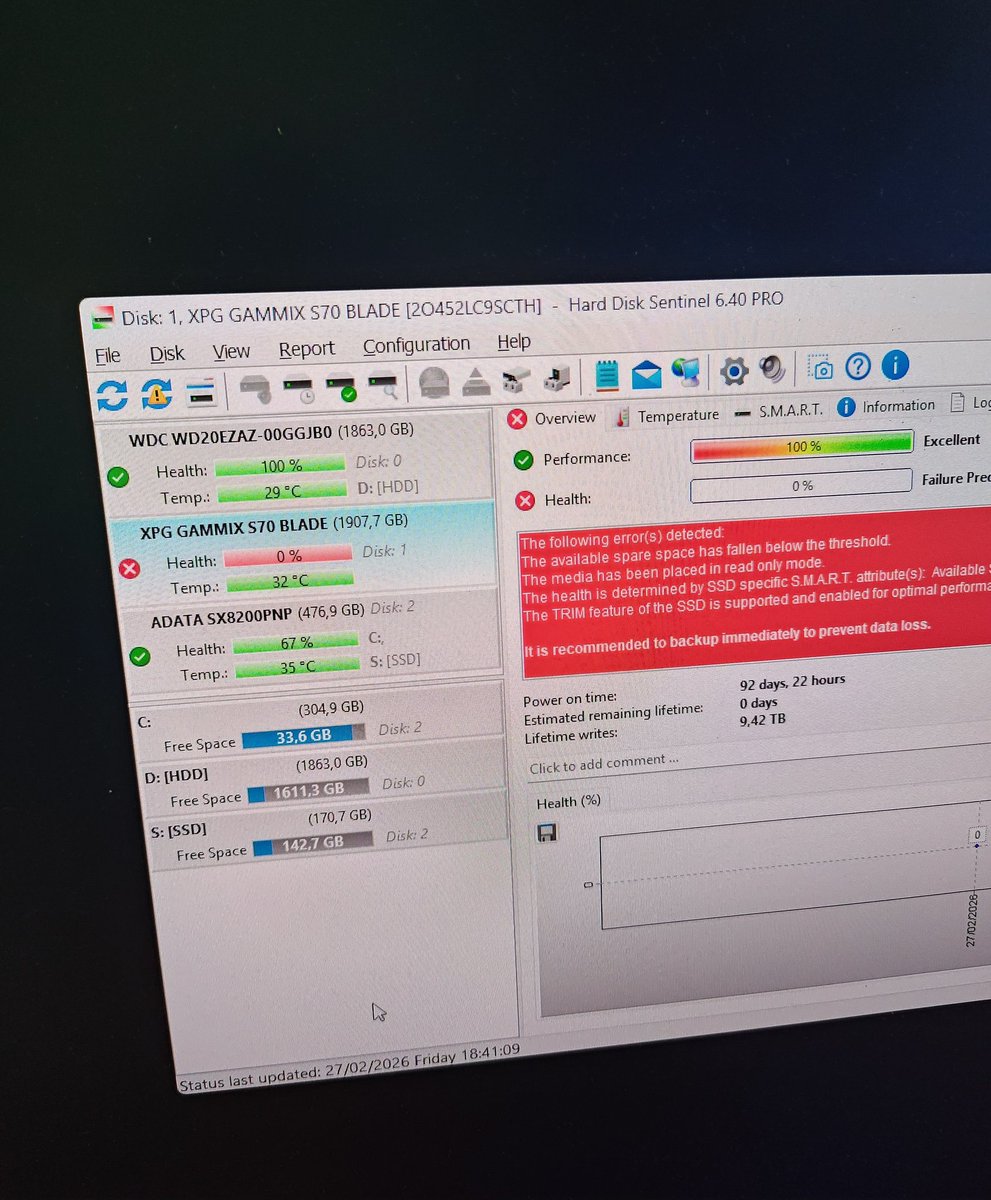Screen dimensions: 991x1200
Task: Click the C: partition row
Action: click(x=319, y=720)
